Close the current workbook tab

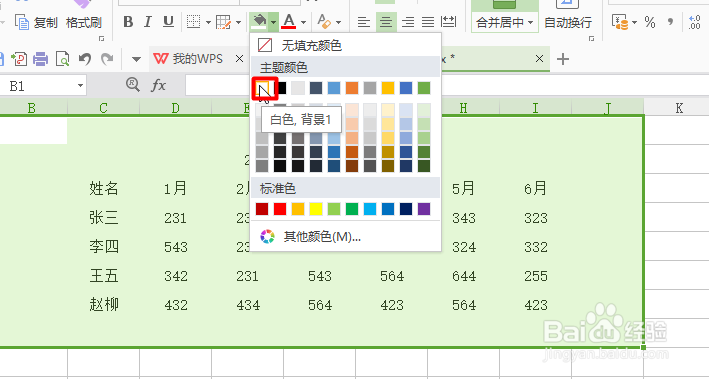[539, 59]
